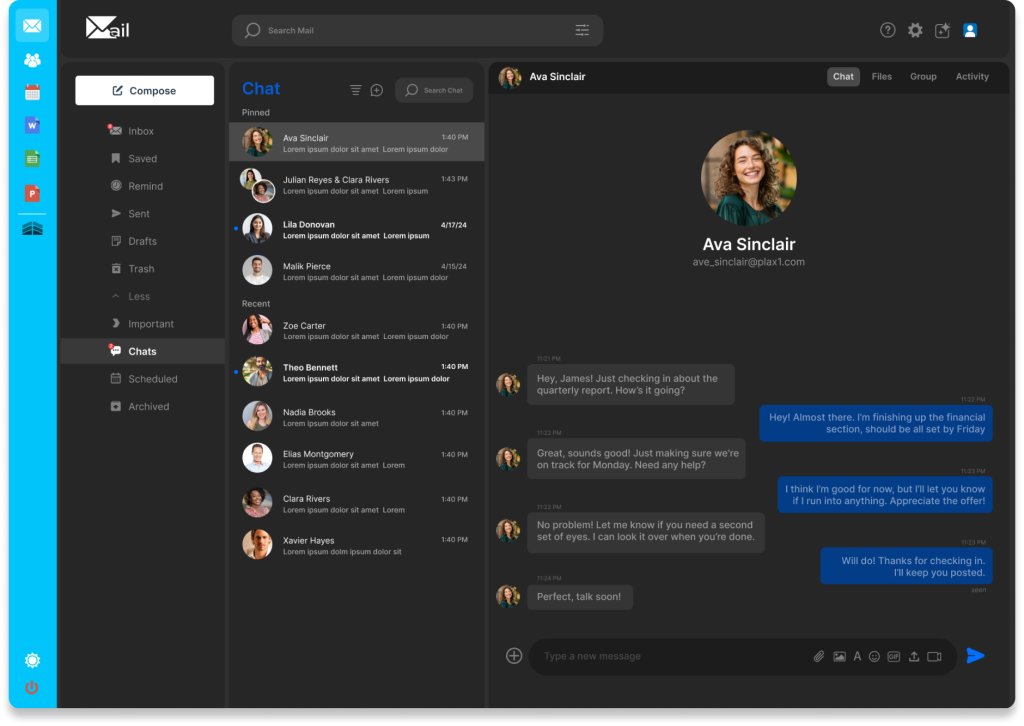Open the emoji picker icon
This screenshot has width=1024, height=726.
(874, 657)
